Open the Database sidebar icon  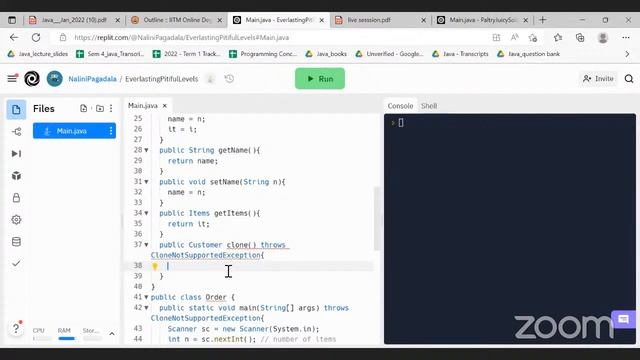16,242
